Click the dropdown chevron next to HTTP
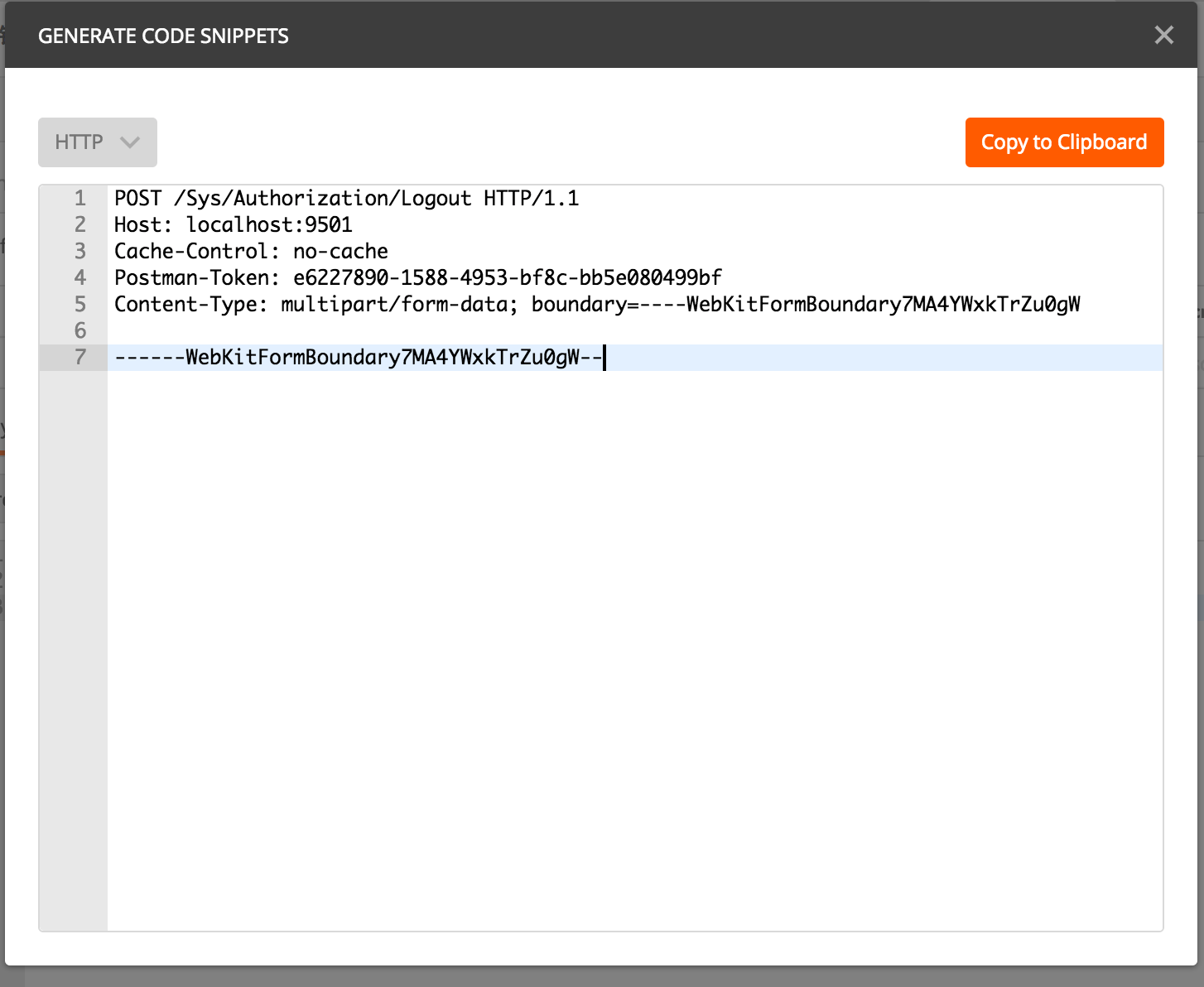The image size is (1204, 987). (x=129, y=142)
